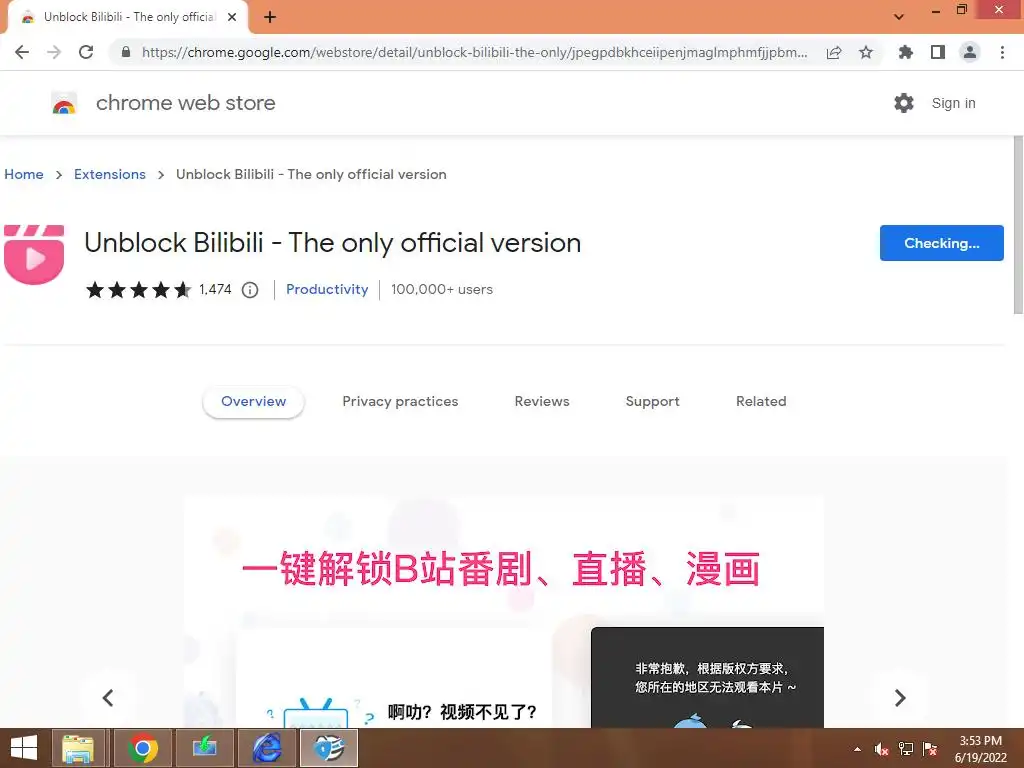Click the taskbar clock showing 3:53 PM
The image size is (1024, 768).
pos(980,749)
